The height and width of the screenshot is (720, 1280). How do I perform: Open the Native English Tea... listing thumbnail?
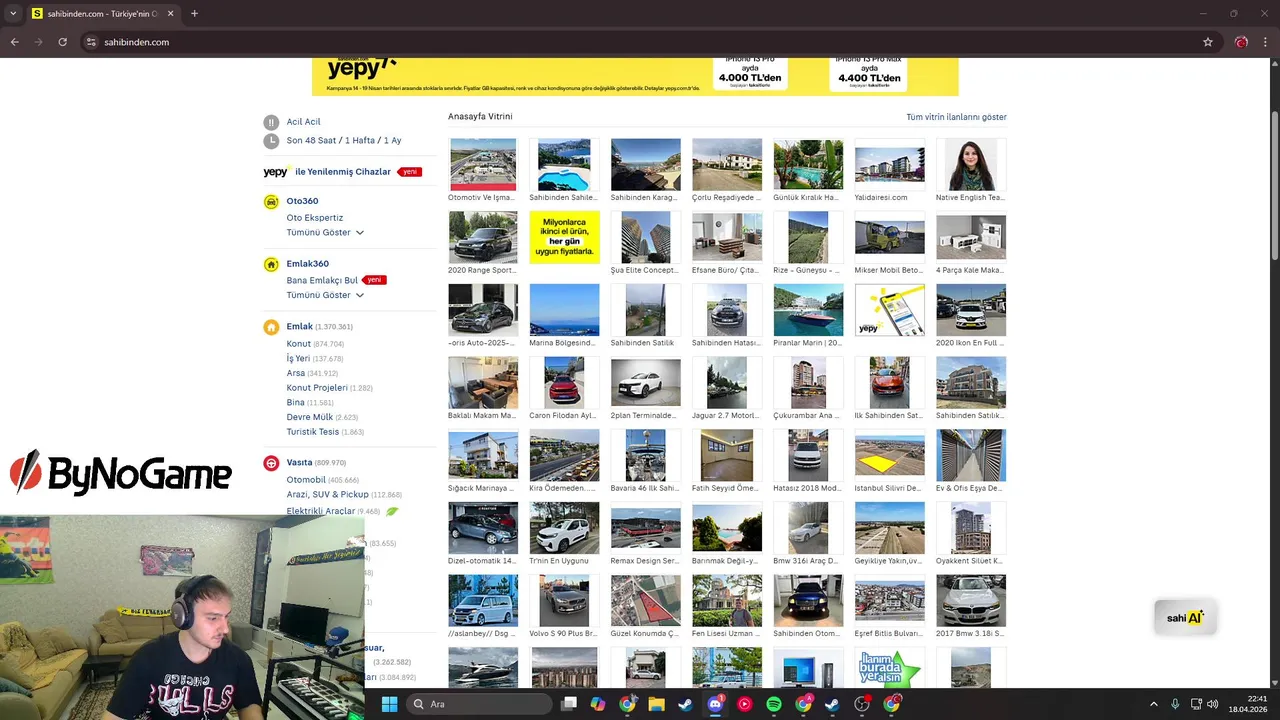click(x=971, y=164)
